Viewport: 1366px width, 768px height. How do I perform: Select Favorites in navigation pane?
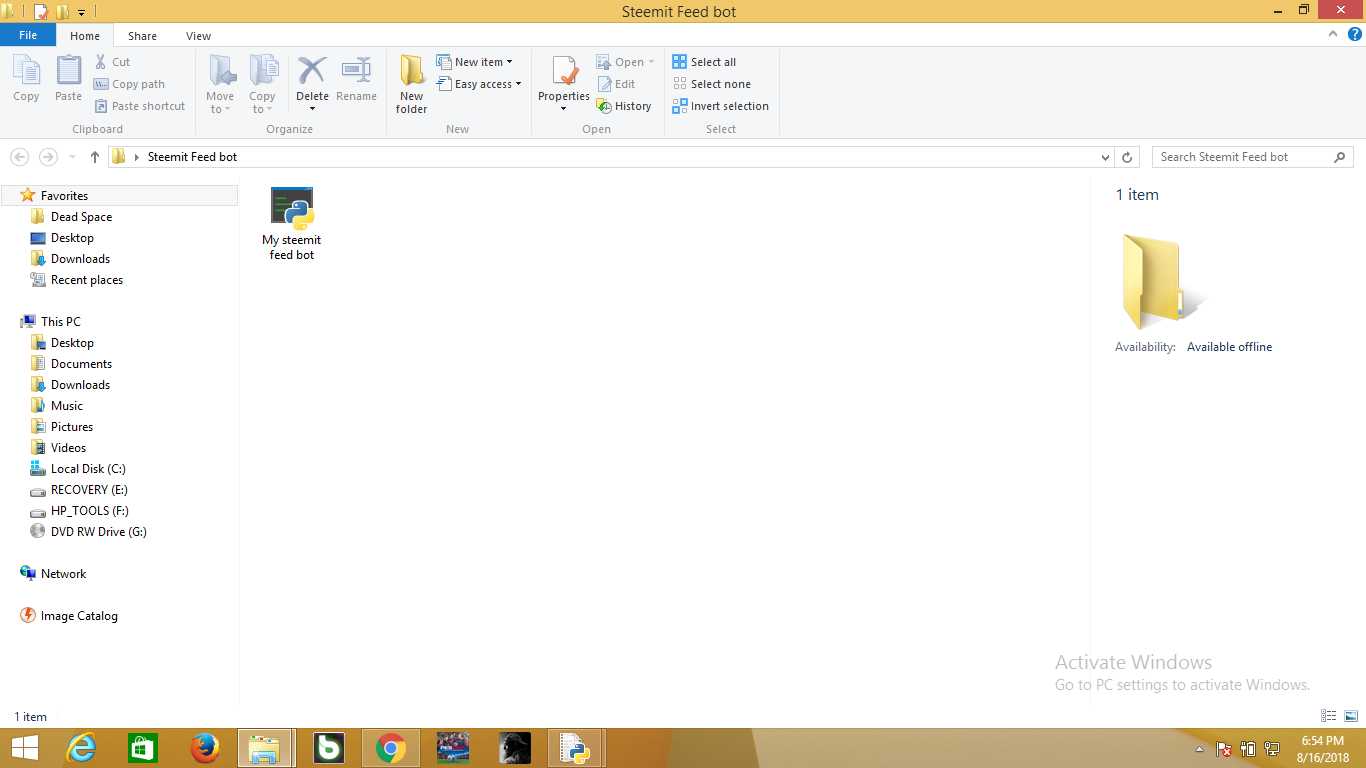point(64,196)
